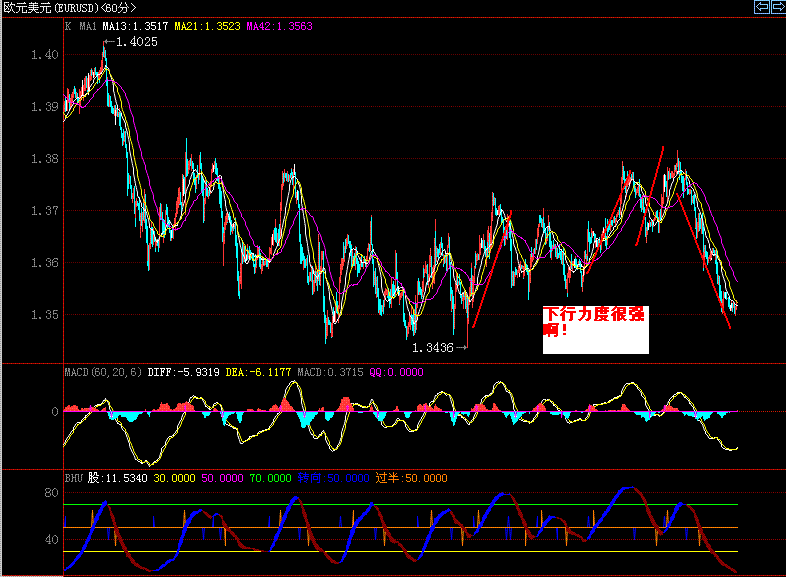Click the MA1 label in main chart

point(88,26)
